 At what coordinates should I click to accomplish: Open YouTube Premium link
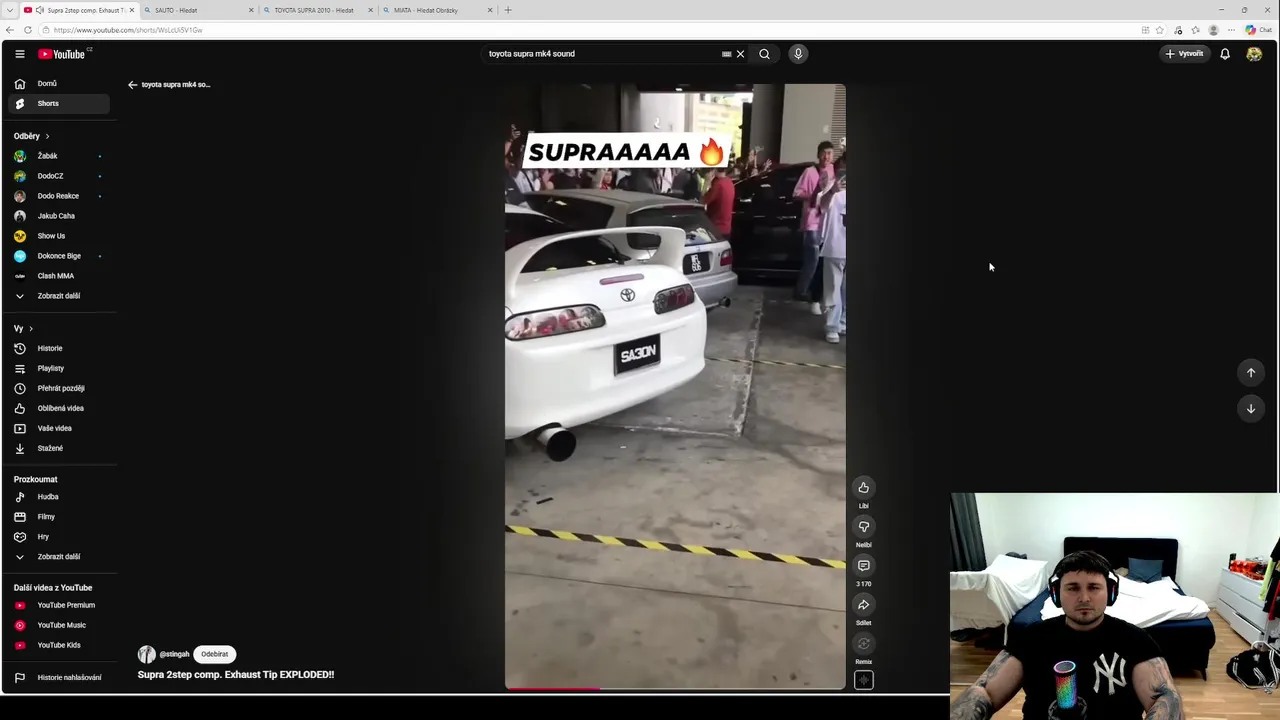click(59, 605)
